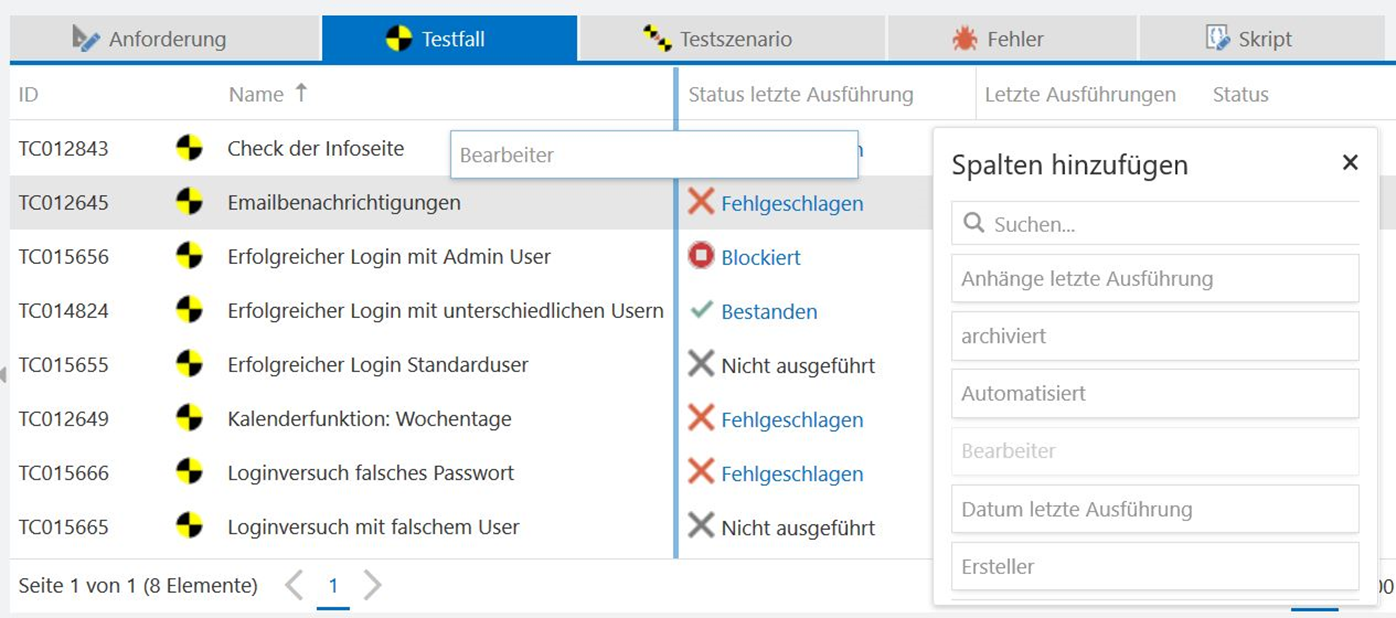Click the green checkmark icon next to Bestanden
1396x618 pixels.
(x=701, y=311)
